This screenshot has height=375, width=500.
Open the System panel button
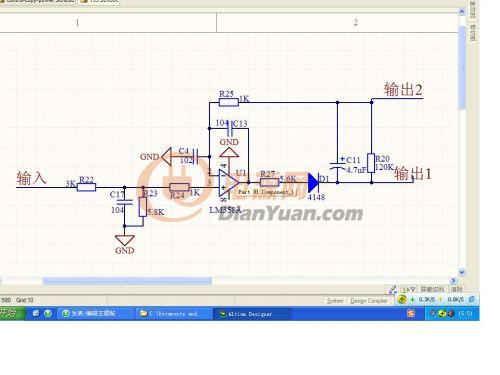click(x=335, y=301)
